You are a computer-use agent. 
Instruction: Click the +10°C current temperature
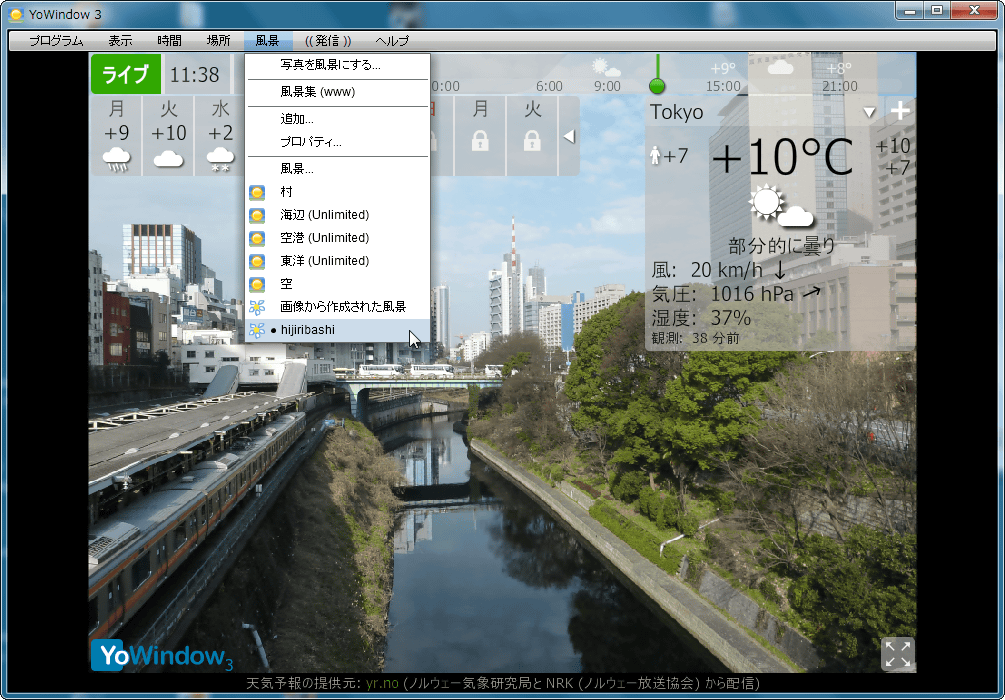pos(782,157)
